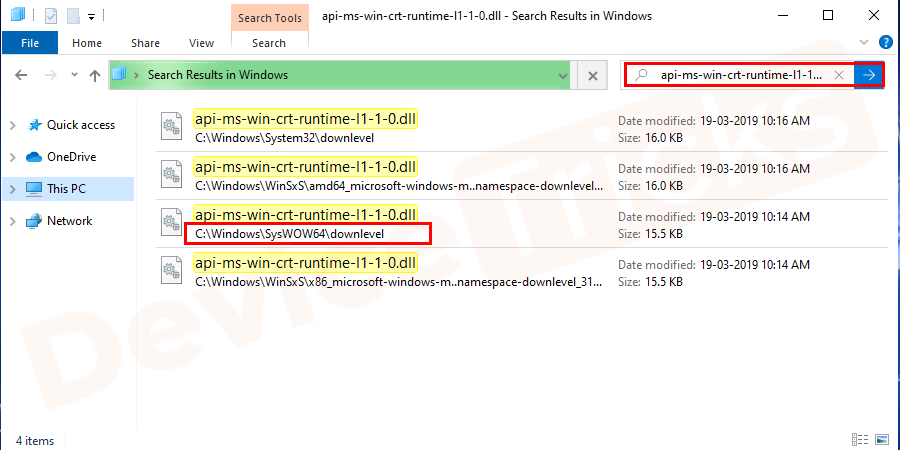Click the search box text field
The image size is (900, 450).
(x=741, y=75)
